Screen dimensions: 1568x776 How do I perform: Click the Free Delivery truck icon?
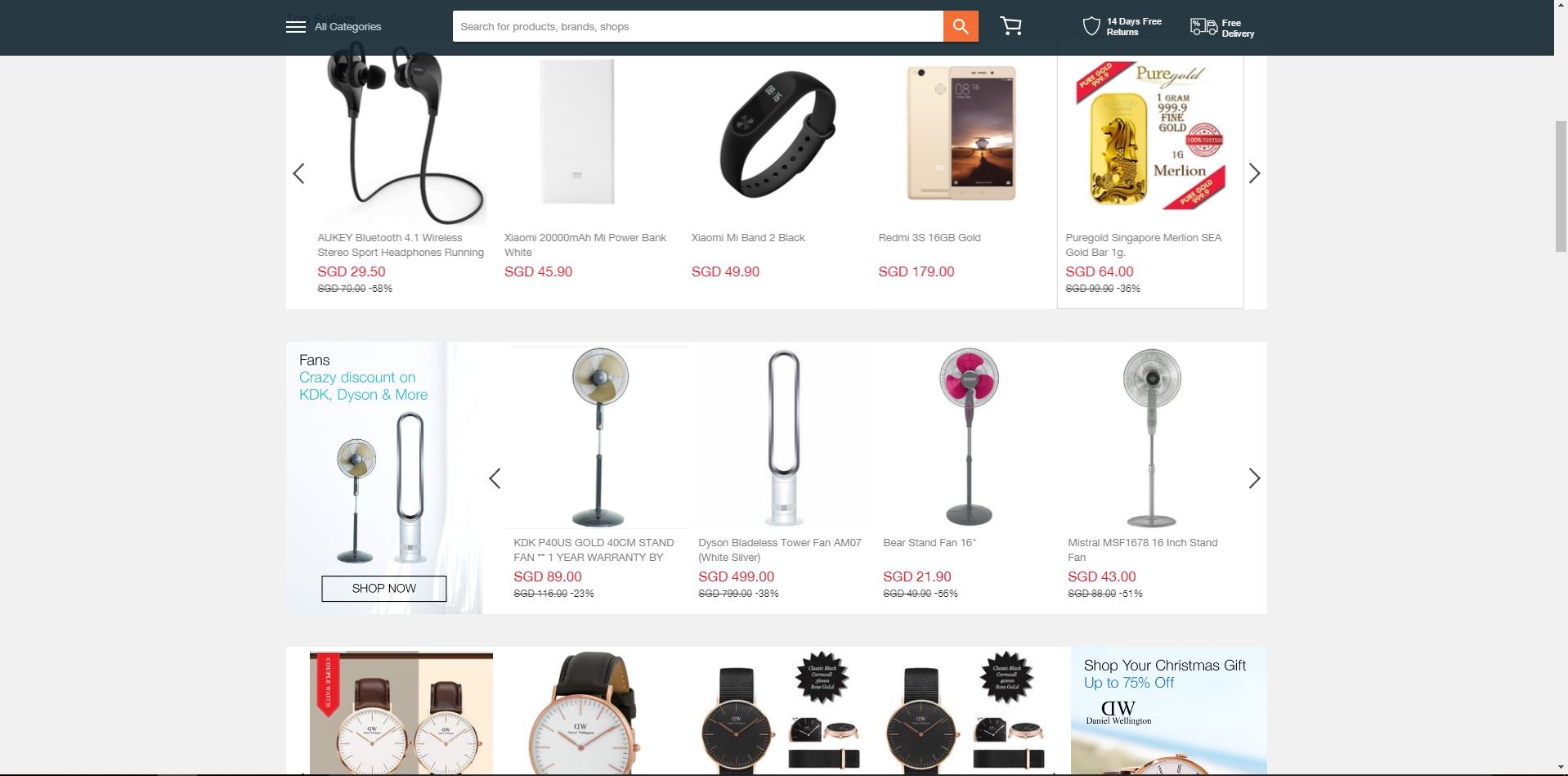pyautogui.click(x=1203, y=27)
